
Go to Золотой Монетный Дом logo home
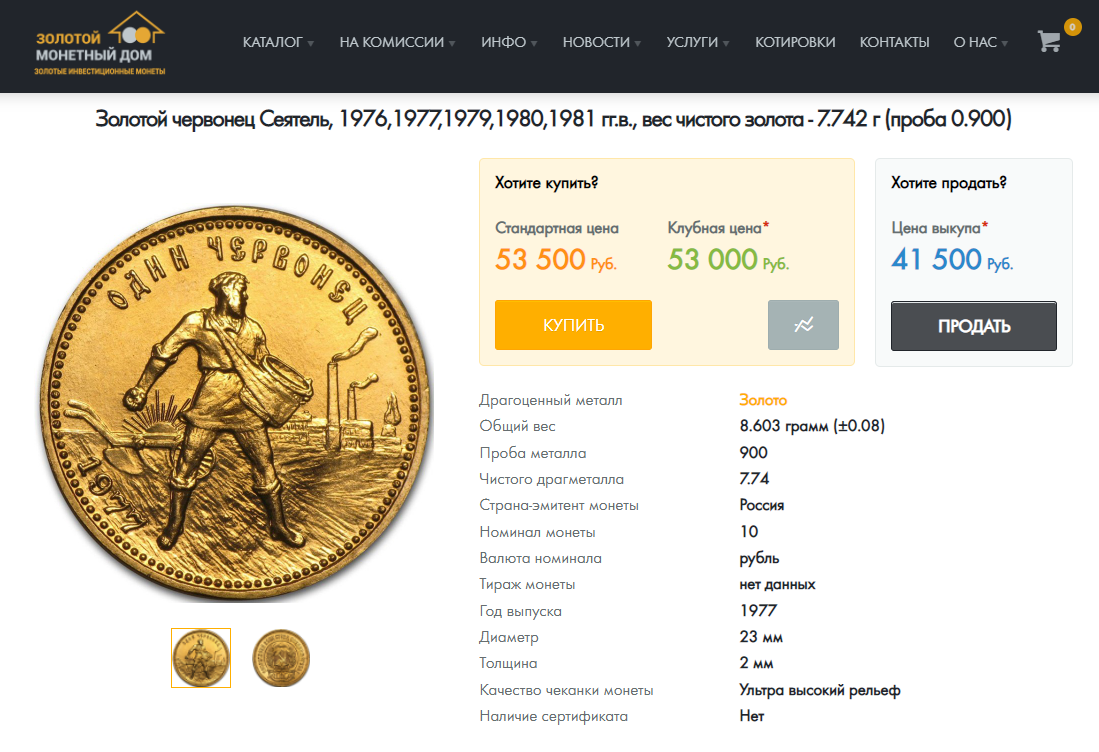click(x=100, y=43)
